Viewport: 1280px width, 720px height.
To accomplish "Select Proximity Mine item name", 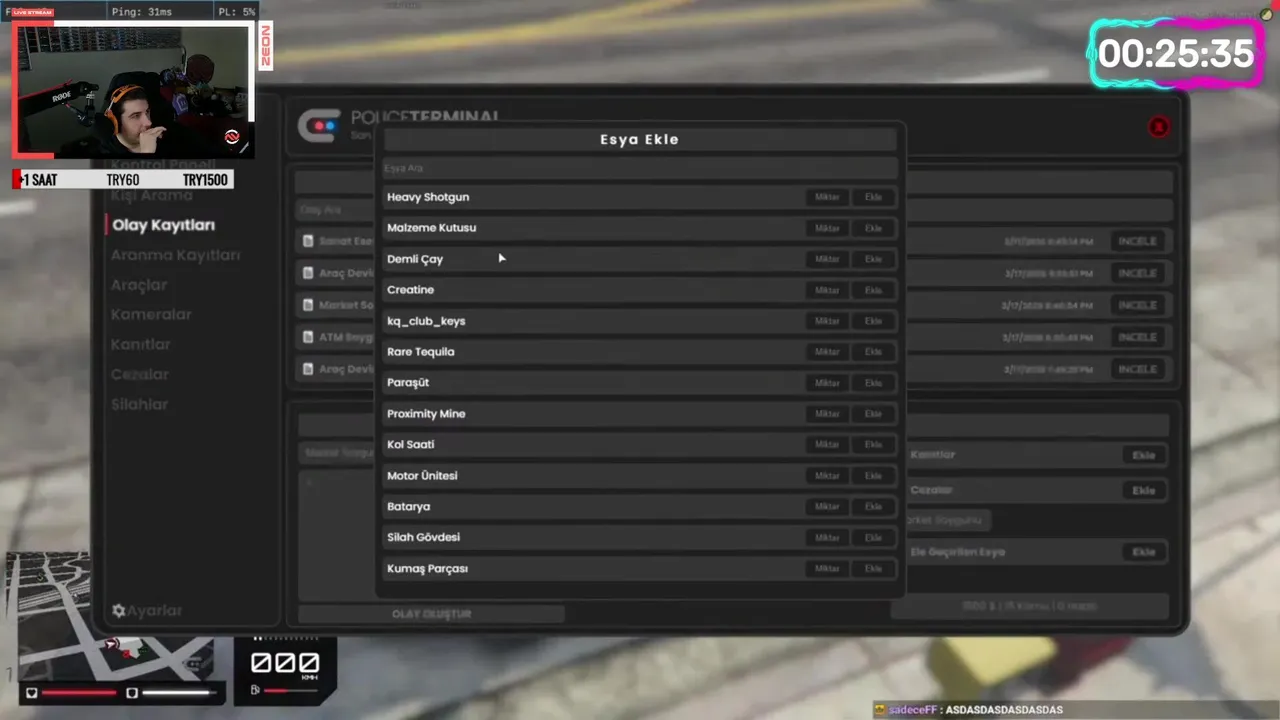I will coord(426,414).
